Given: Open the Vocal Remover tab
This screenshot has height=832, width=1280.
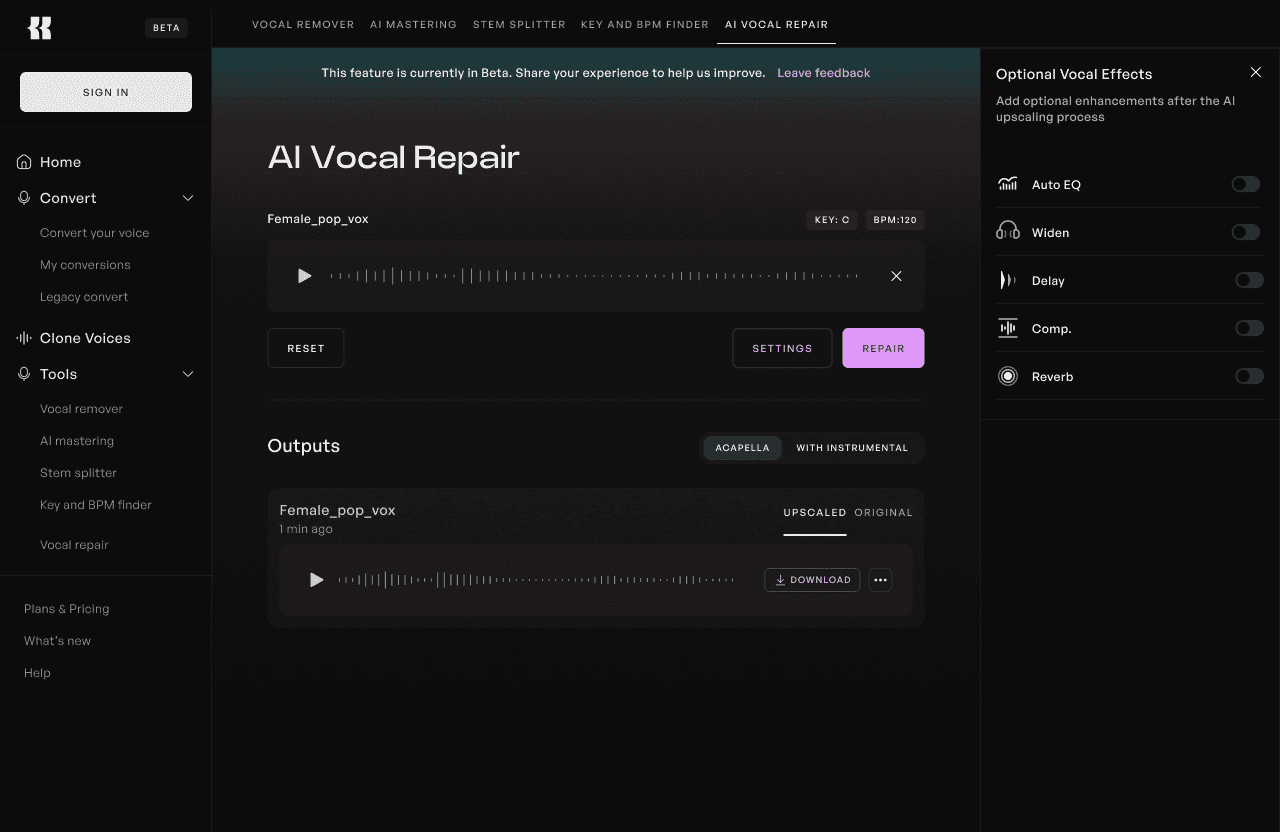Looking at the screenshot, I should [303, 24].
